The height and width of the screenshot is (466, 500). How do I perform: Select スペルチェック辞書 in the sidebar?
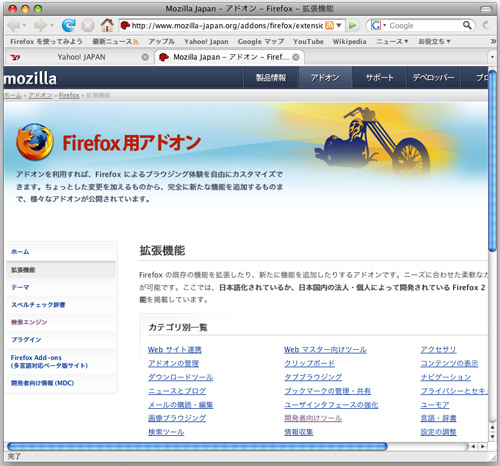(x=38, y=304)
